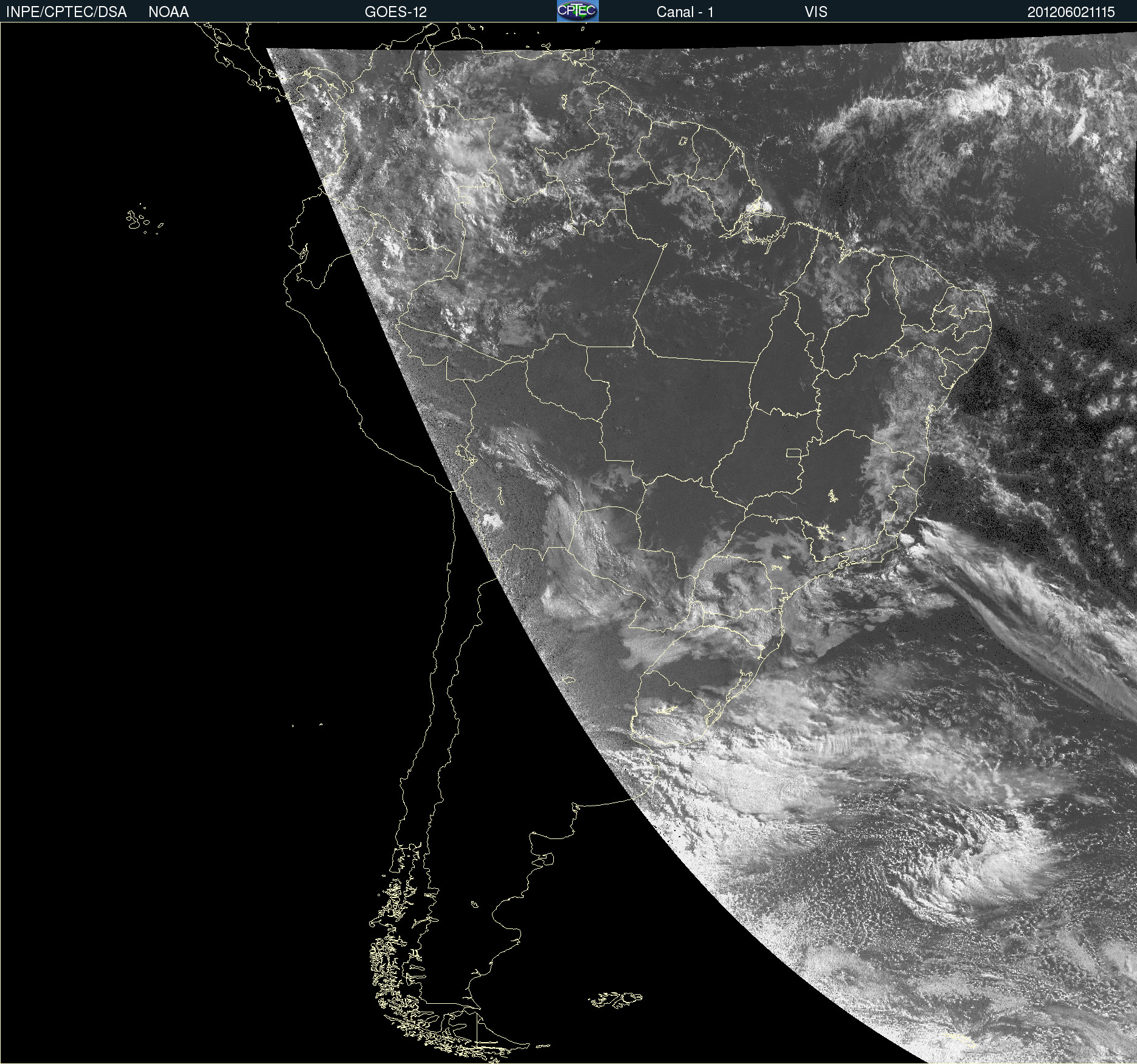The image size is (1137, 1064).
Task: Click the GOES-12 satellite label
Action: [x=396, y=12]
